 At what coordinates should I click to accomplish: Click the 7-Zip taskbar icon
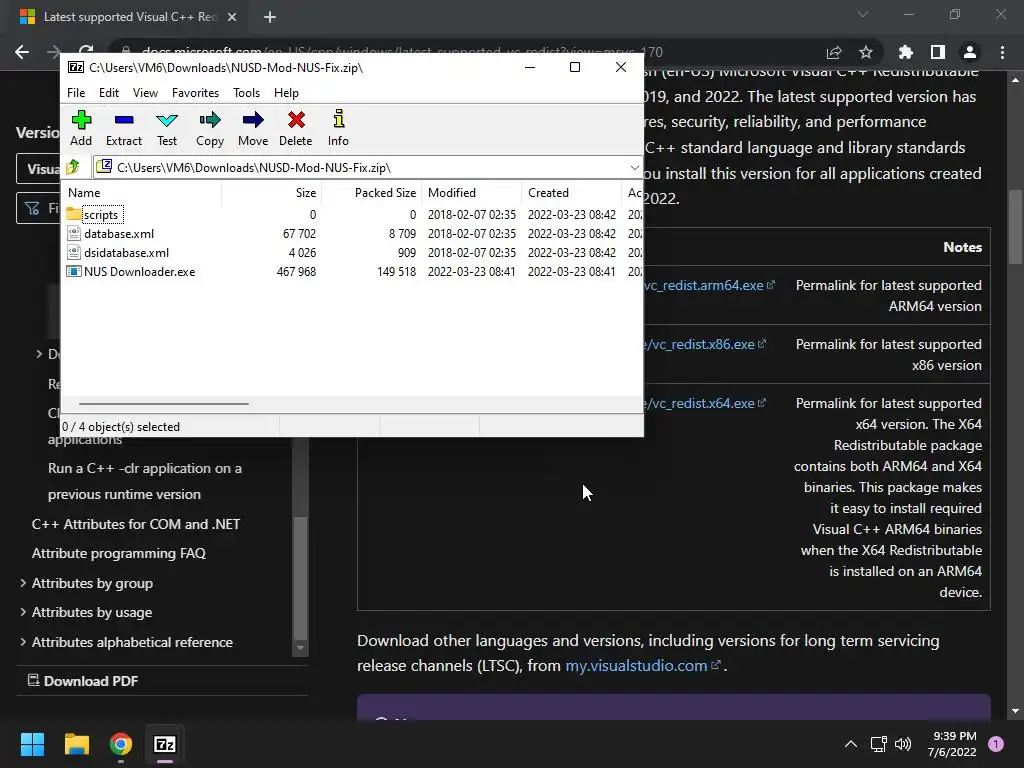(x=165, y=744)
